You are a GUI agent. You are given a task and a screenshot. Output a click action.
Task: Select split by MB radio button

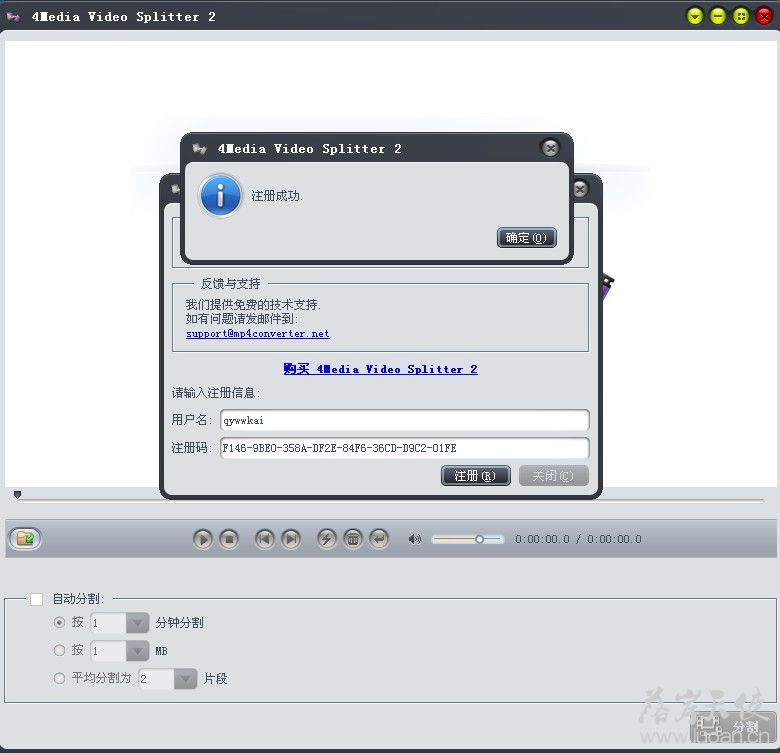click(x=59, y=651)
